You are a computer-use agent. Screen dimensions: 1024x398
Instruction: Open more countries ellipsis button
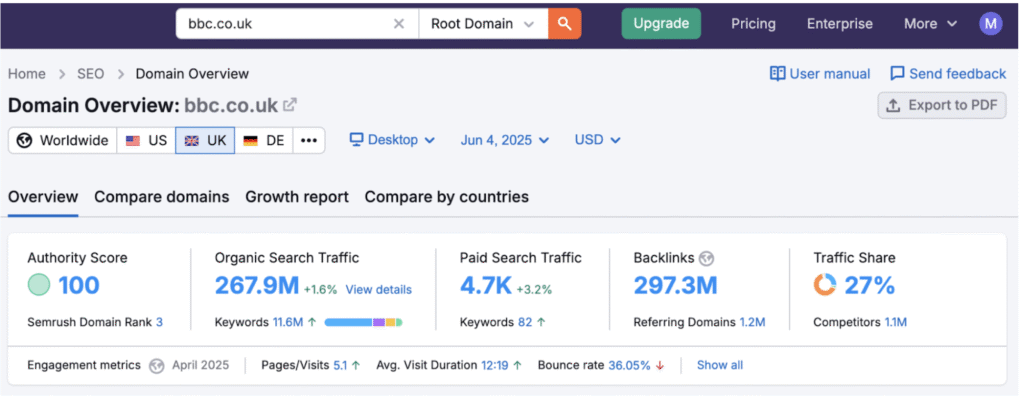coord(309,141)
